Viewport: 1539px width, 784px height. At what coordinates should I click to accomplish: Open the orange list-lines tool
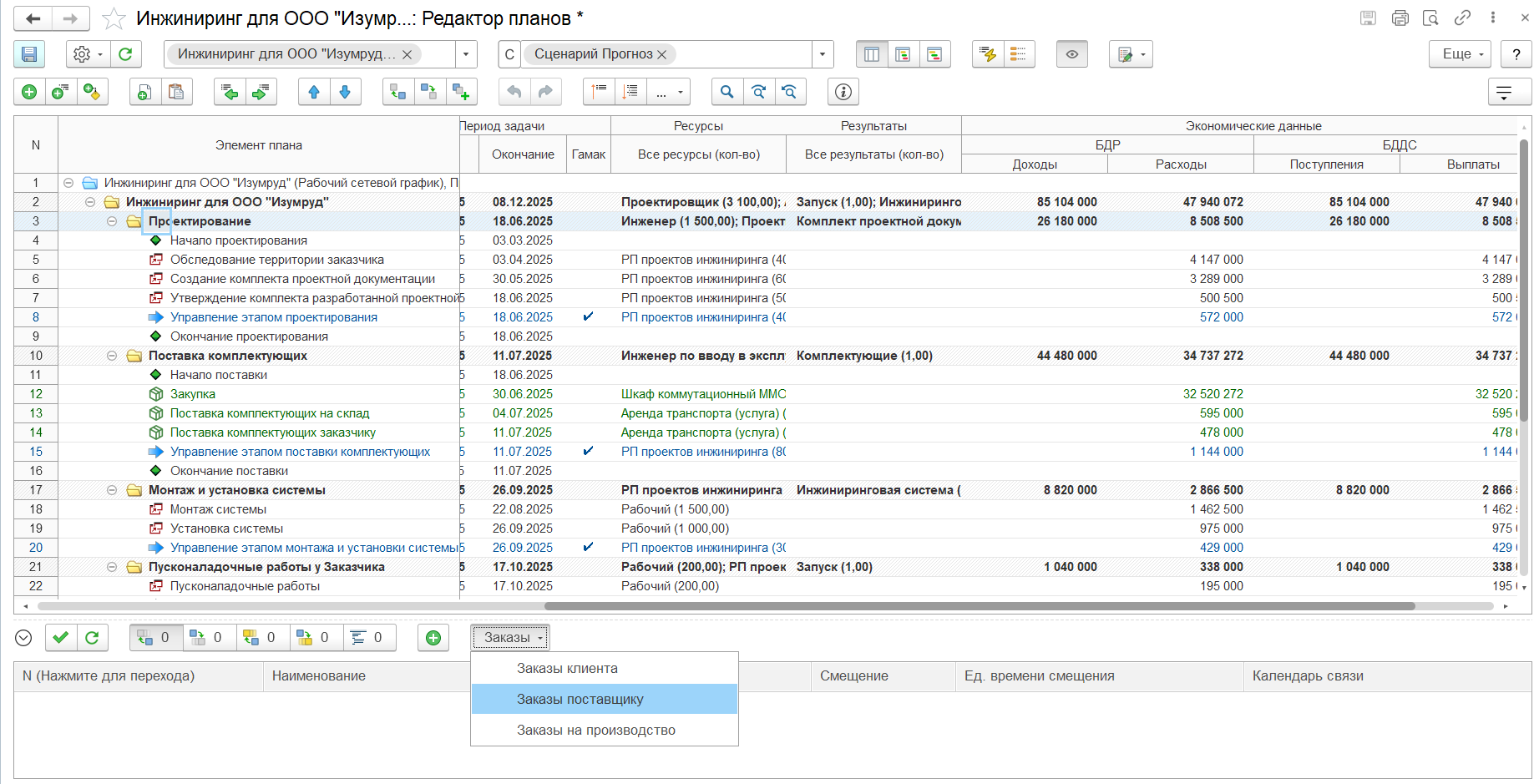pos(1019,54)
